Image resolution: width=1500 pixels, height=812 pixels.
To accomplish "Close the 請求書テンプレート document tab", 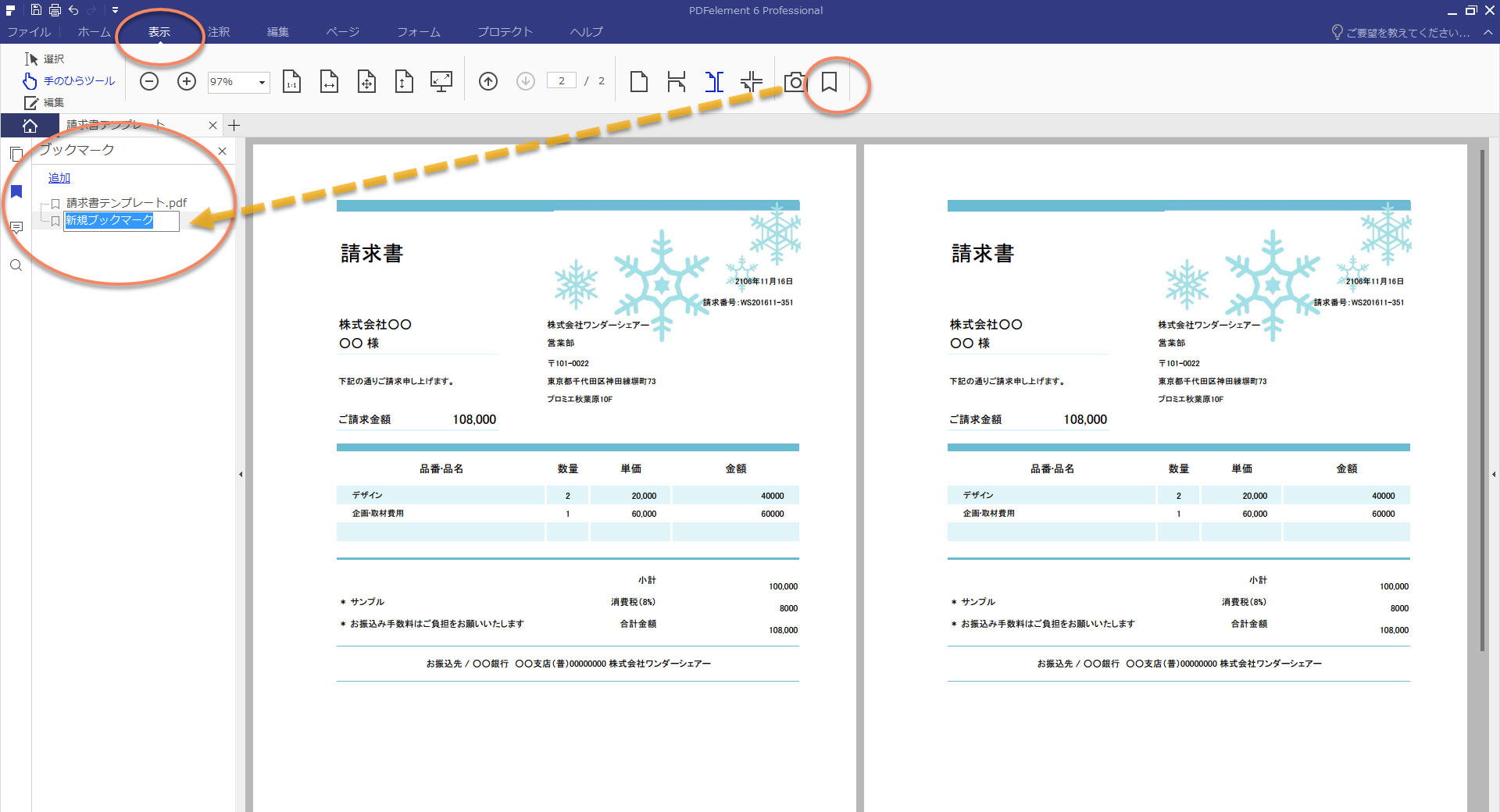I will tap(212, 126).
